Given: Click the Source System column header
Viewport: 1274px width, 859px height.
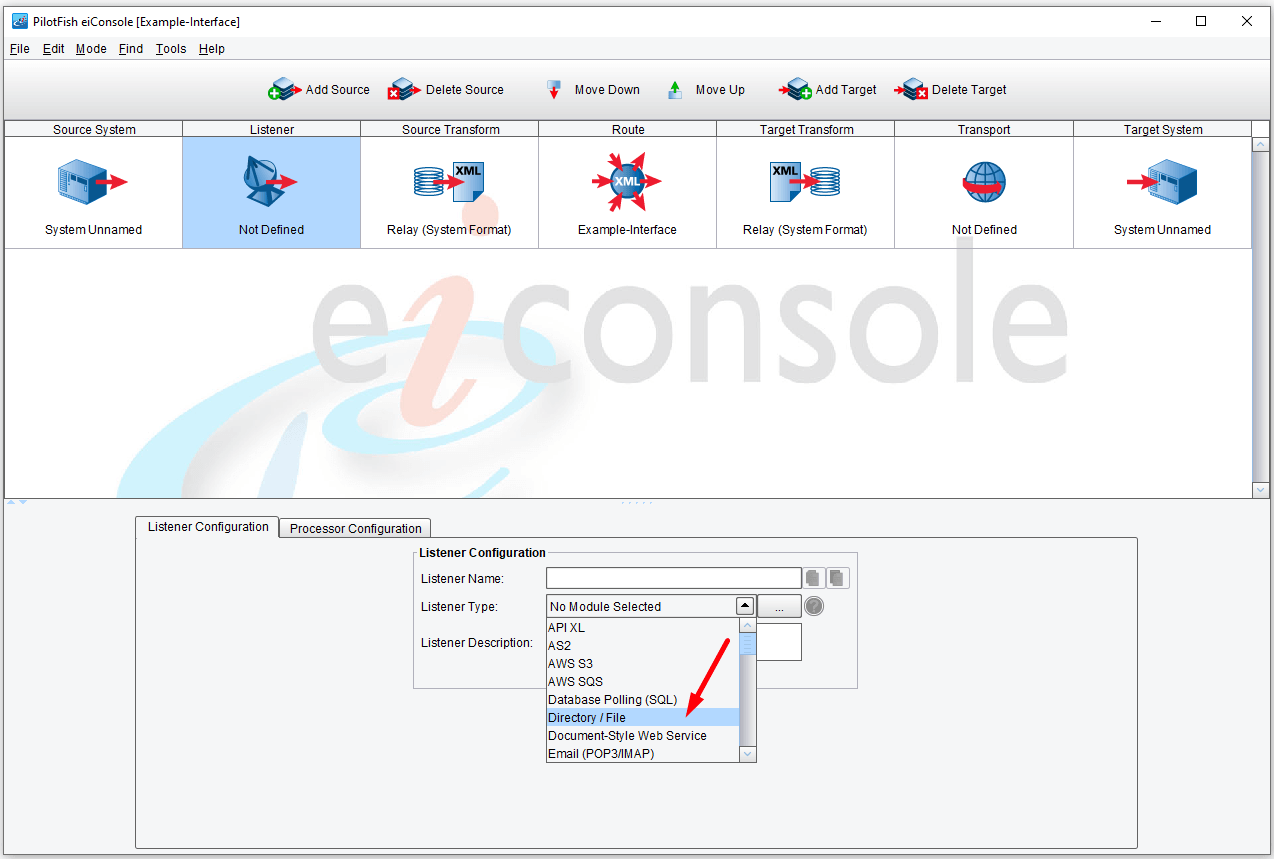Looking at the screenshot, I should (x=94, y=129).
